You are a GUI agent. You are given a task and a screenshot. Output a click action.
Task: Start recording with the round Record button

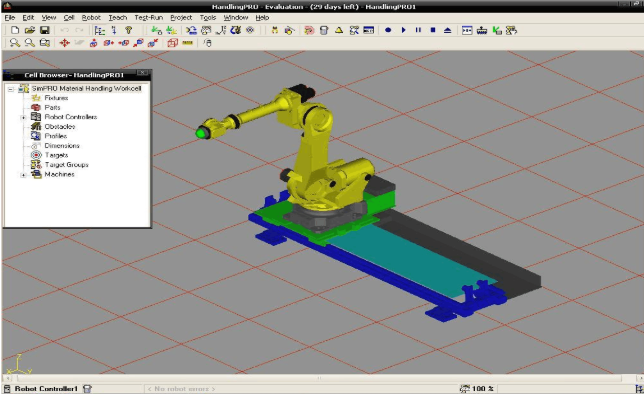point(388,30)
